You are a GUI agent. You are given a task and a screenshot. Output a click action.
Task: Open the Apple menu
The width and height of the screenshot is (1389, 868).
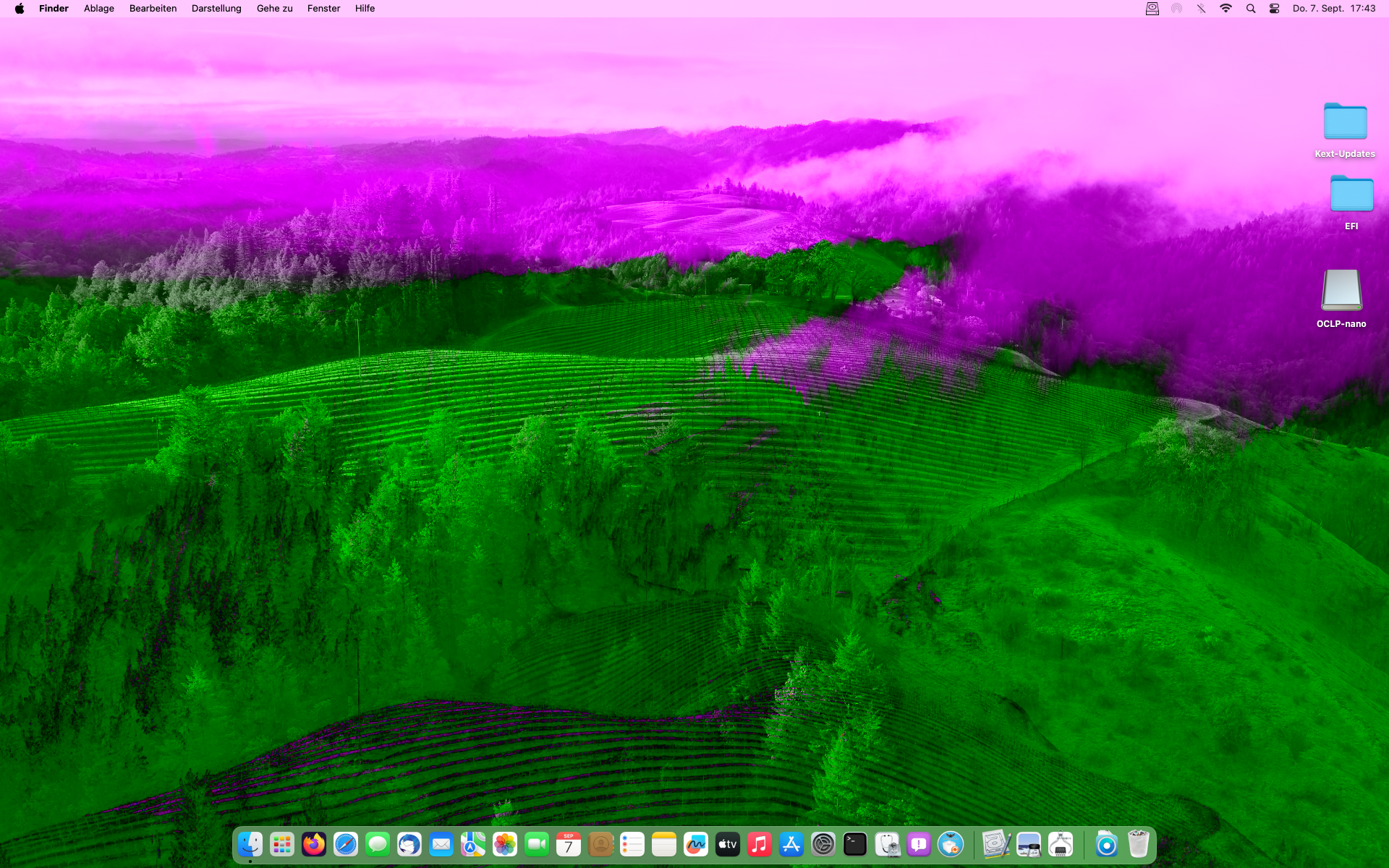point(20,9)
